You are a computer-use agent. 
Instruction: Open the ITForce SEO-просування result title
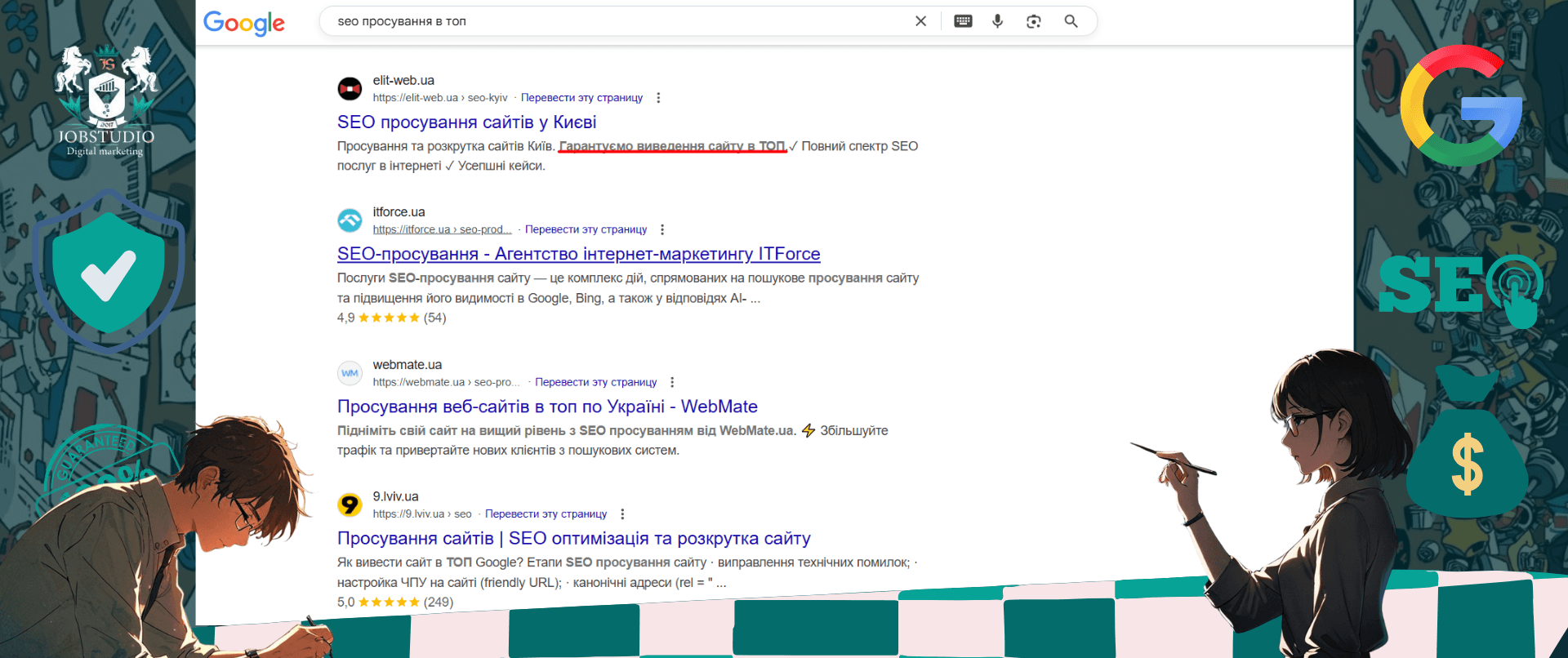point(578,254)
